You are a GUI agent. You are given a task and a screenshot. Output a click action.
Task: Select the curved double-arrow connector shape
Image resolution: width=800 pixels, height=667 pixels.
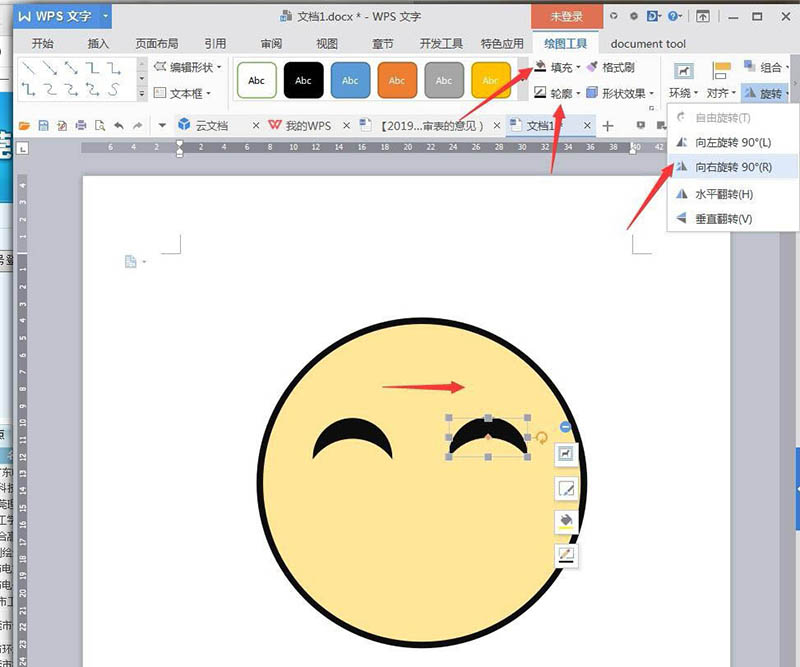(92, 90)
